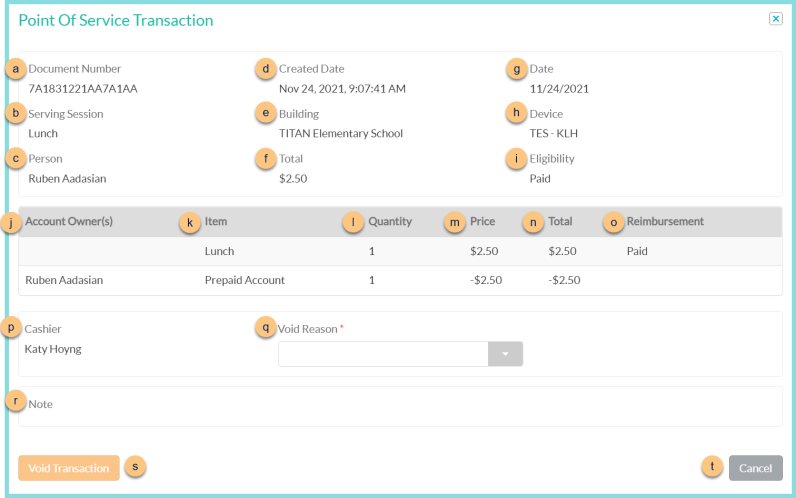Click the Total column header in table
This screenshot has width=796, height=498.
(560, 221)
